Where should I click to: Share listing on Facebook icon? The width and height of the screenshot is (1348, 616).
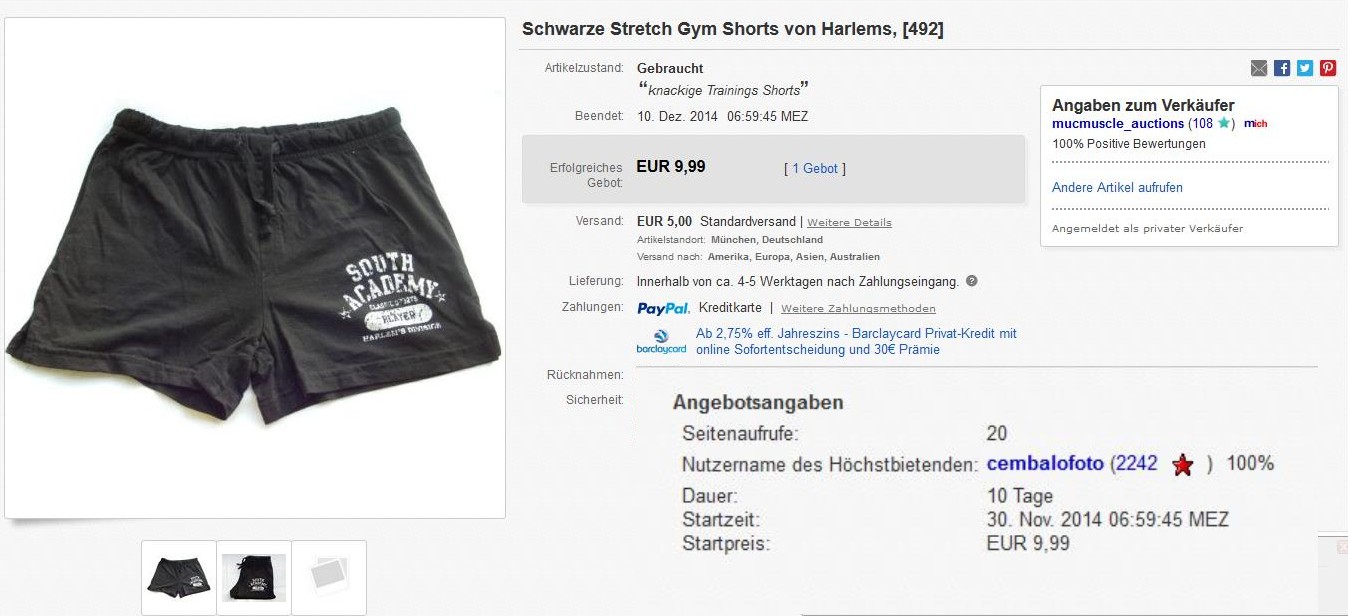[x=1282, y=68]
